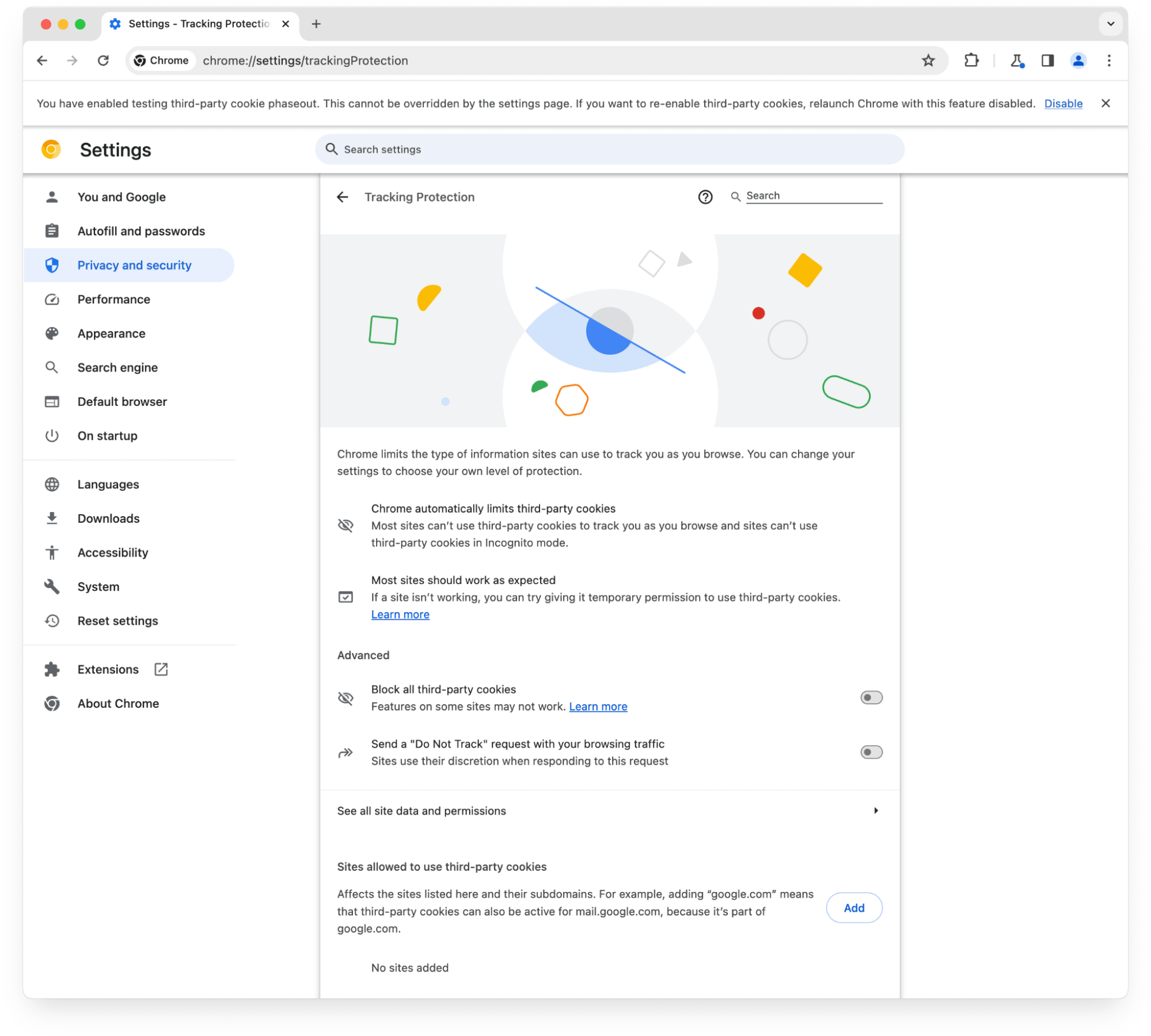Click the Back arrow on Tracking Protection
Screen dimensions: 1151x1036
coord(345,196)
